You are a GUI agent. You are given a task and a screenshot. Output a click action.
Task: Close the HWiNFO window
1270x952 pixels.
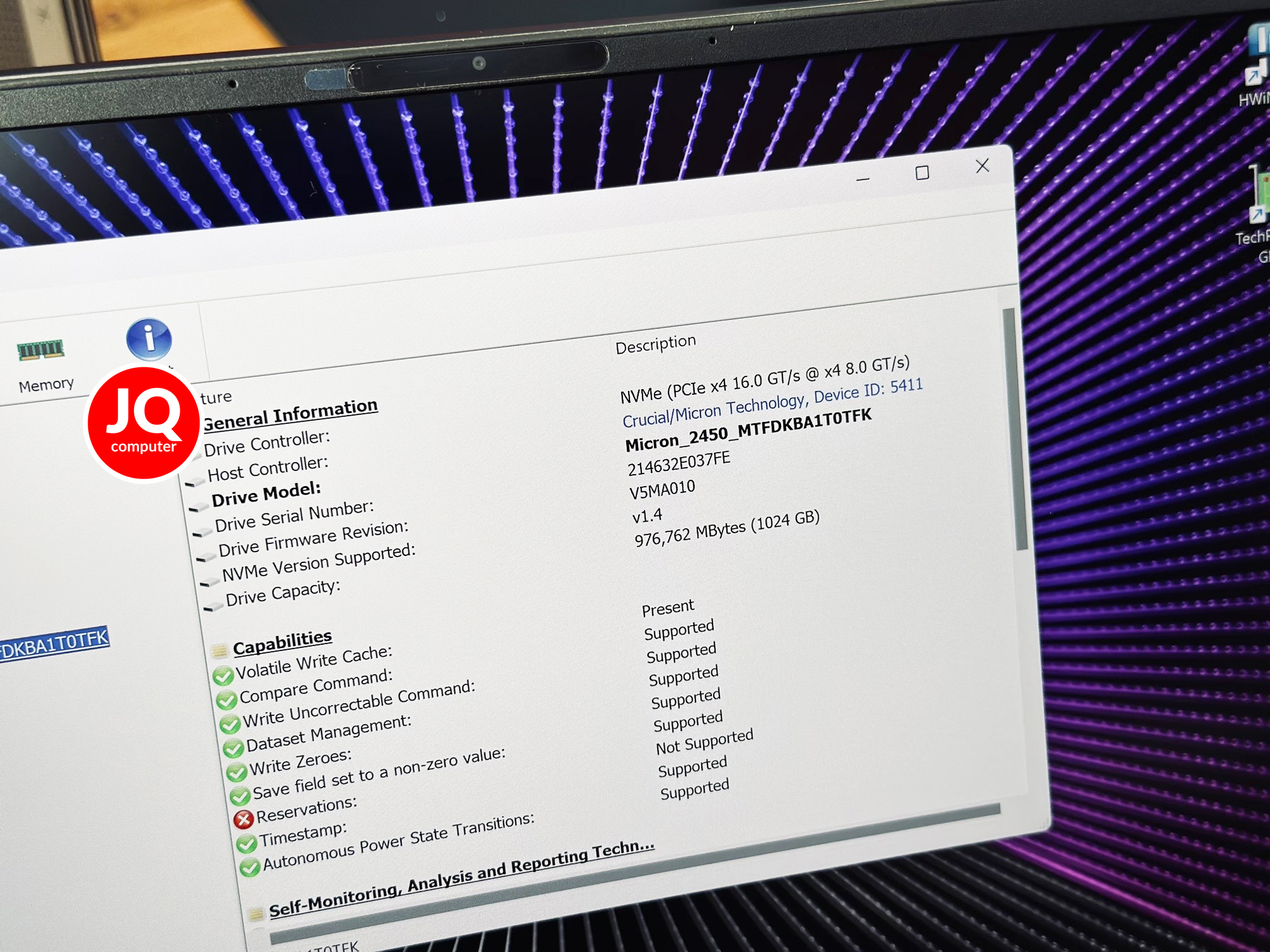click(x=982, y=166)
